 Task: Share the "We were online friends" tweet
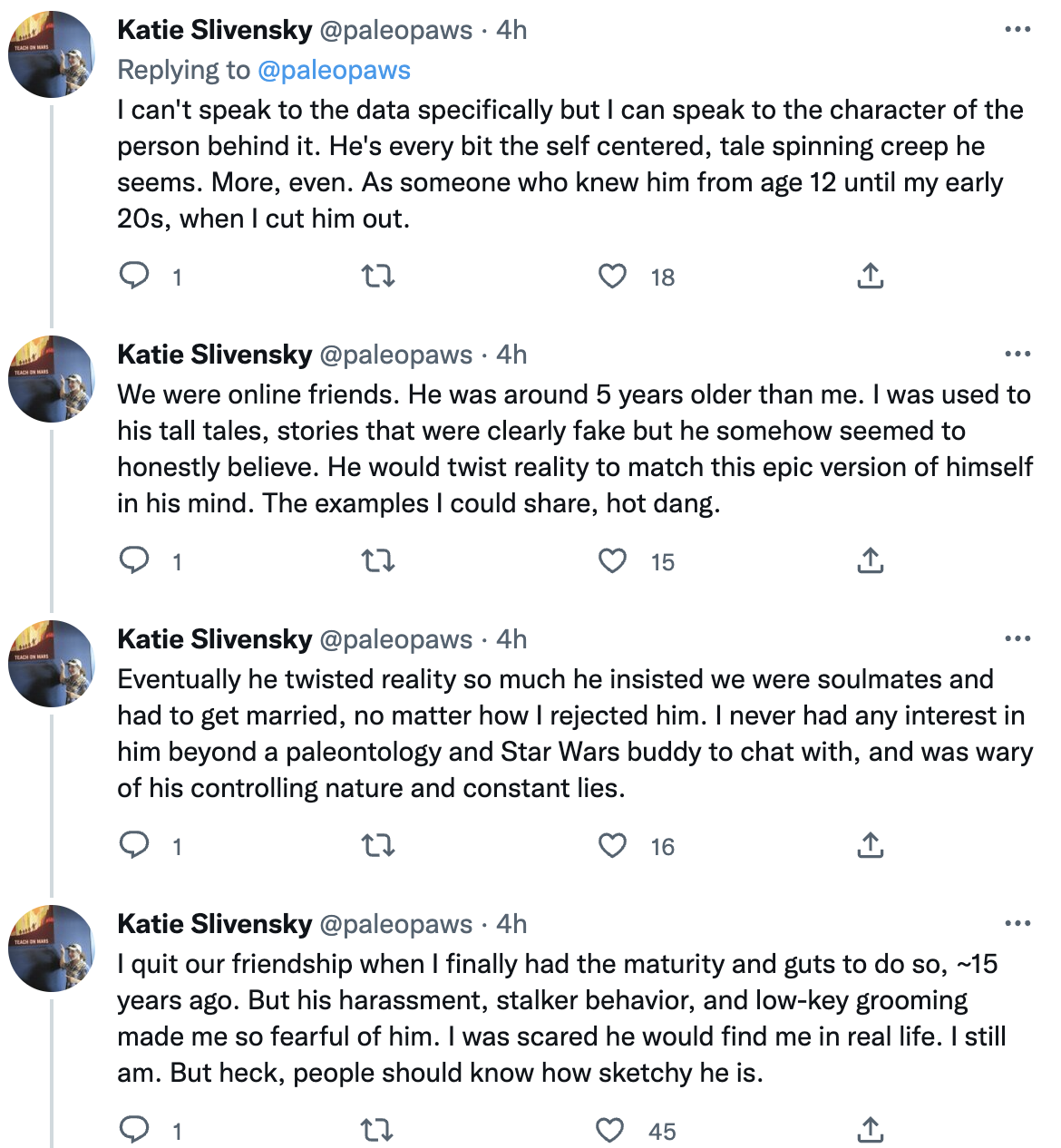[x=870, y=561]
